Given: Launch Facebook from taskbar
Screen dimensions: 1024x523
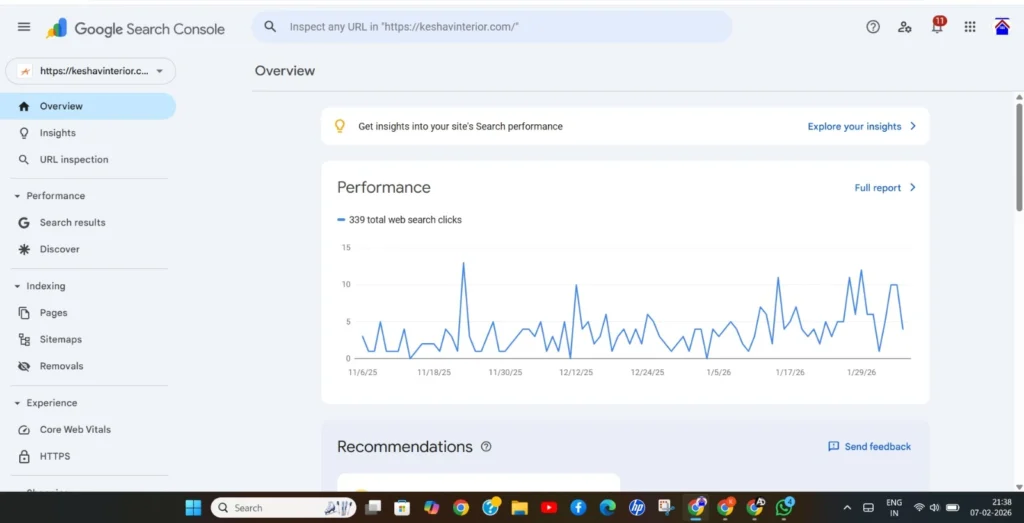Looking at the screenshot, I should [578, 507].
